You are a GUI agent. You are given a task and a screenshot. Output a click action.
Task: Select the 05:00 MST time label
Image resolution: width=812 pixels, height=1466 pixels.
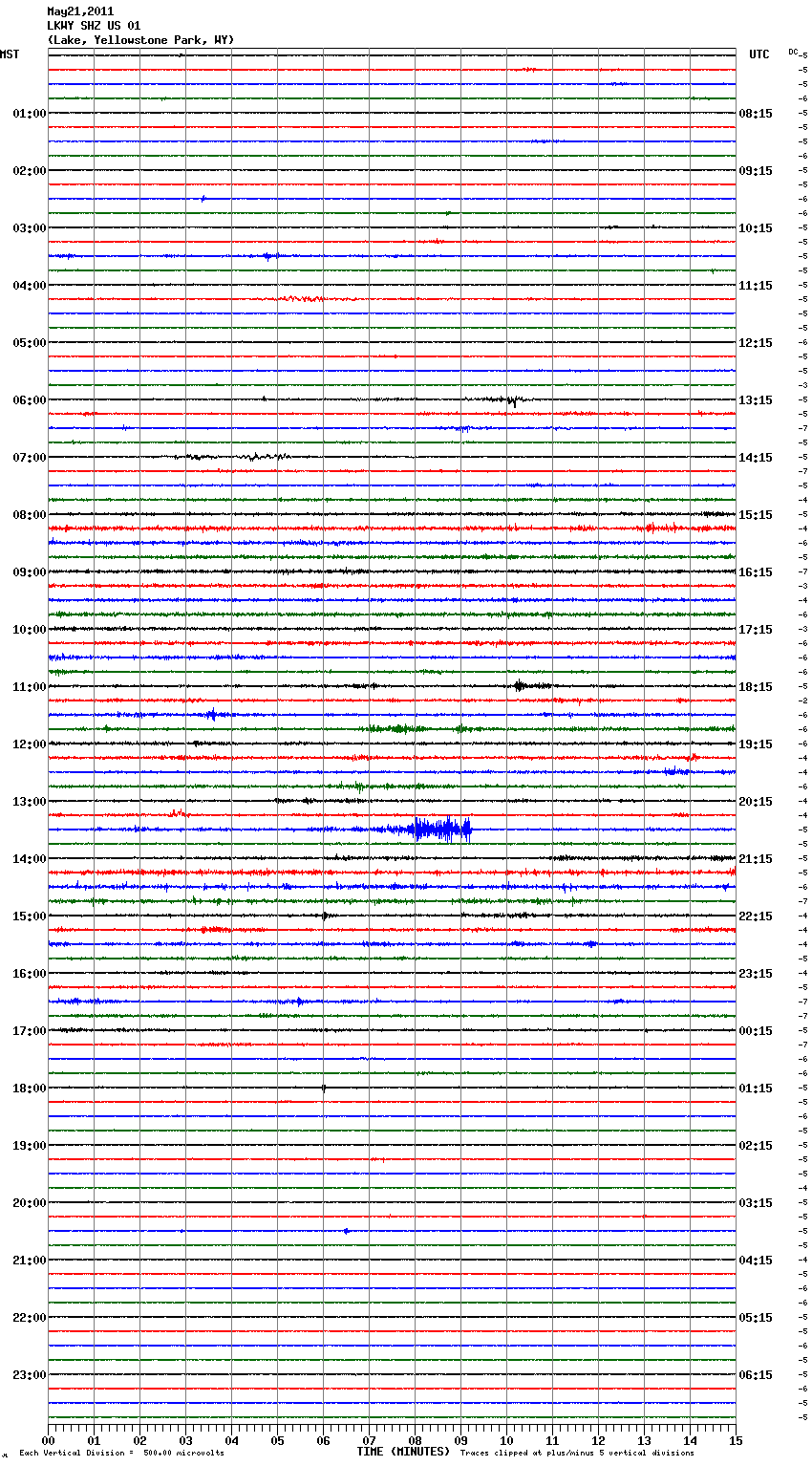click(29, 343)
